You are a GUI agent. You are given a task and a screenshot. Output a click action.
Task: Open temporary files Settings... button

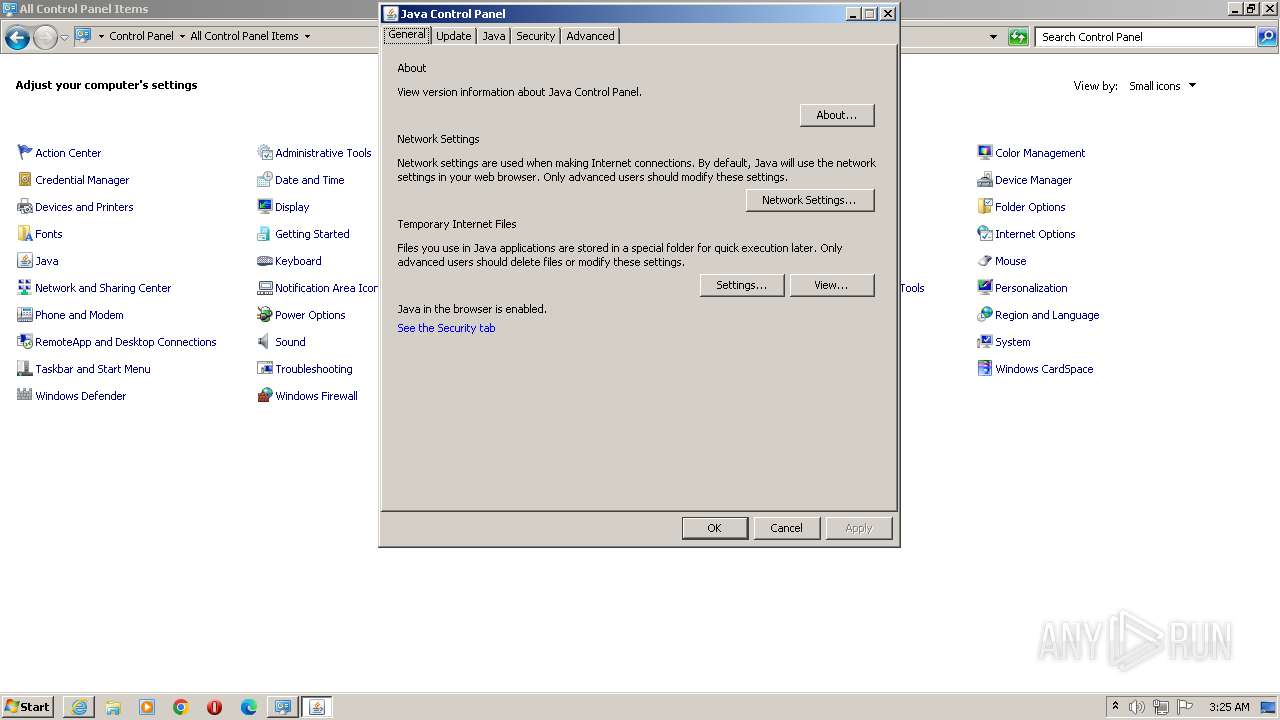[742, 285]
